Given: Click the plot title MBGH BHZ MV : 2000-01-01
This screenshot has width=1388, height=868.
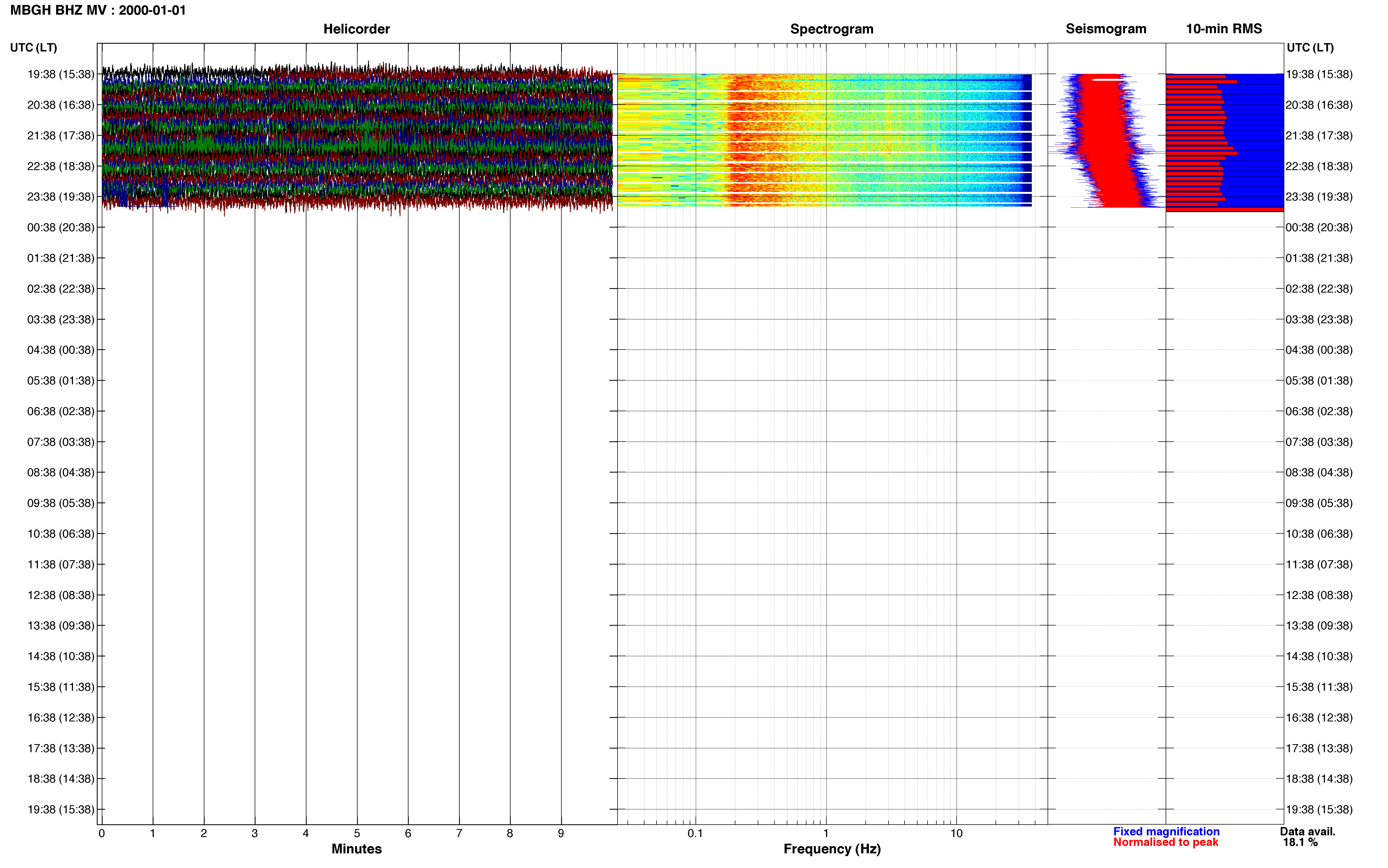Looking at the screenshot, I should pos(98,10).
